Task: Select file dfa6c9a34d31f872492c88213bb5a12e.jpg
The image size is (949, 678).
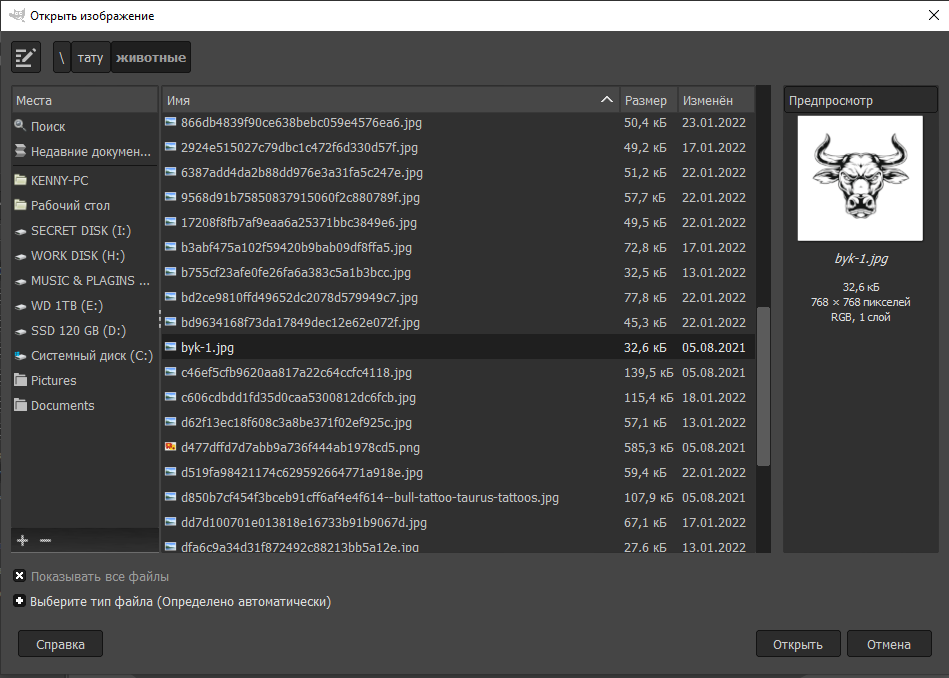Action: point(458,545)
